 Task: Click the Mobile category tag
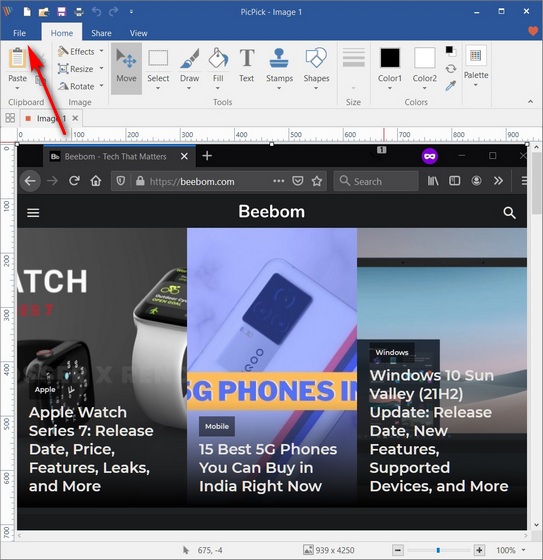(x=217, y=426)
